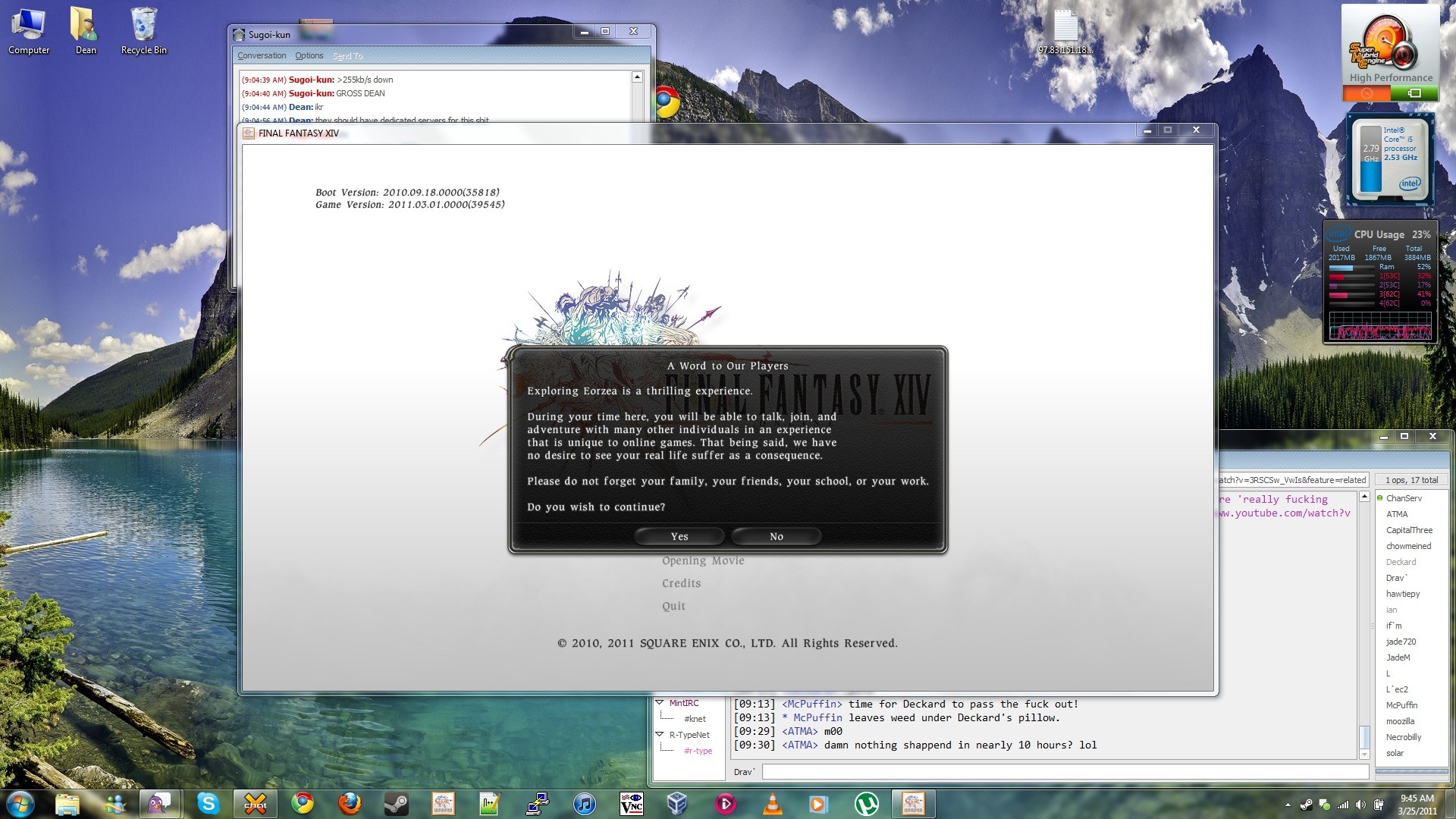This screenshot has width=1456, height=819.
Task: Click the Chrome icon behind the chat window
Action: pyautogui.click(x=667, y=102)
